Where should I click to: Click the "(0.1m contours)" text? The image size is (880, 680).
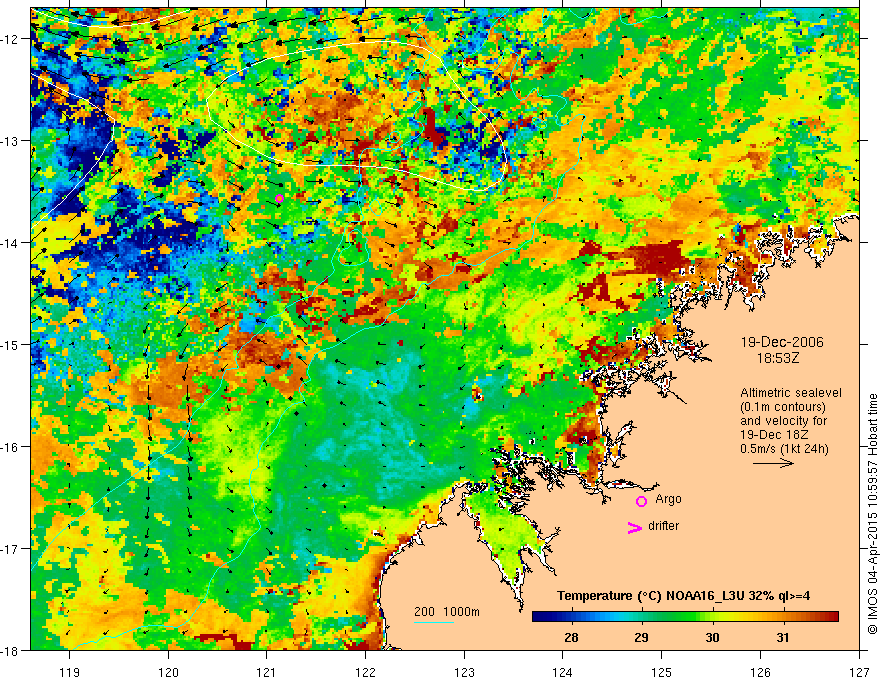[x=783, y=407]
